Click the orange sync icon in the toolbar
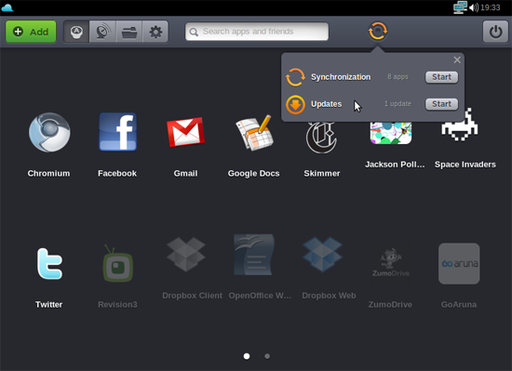512x371 pixels. [x=378, y=31]
